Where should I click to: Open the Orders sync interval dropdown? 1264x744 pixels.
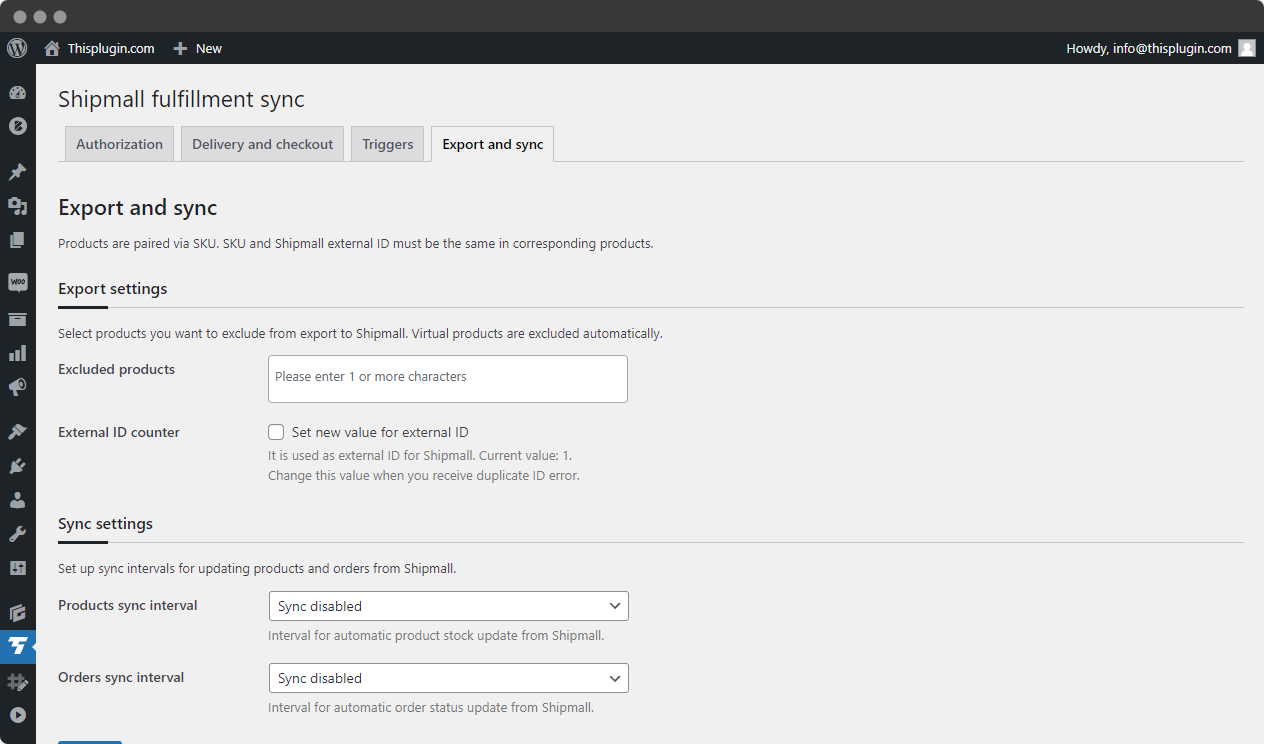click(x=448, y=678)
